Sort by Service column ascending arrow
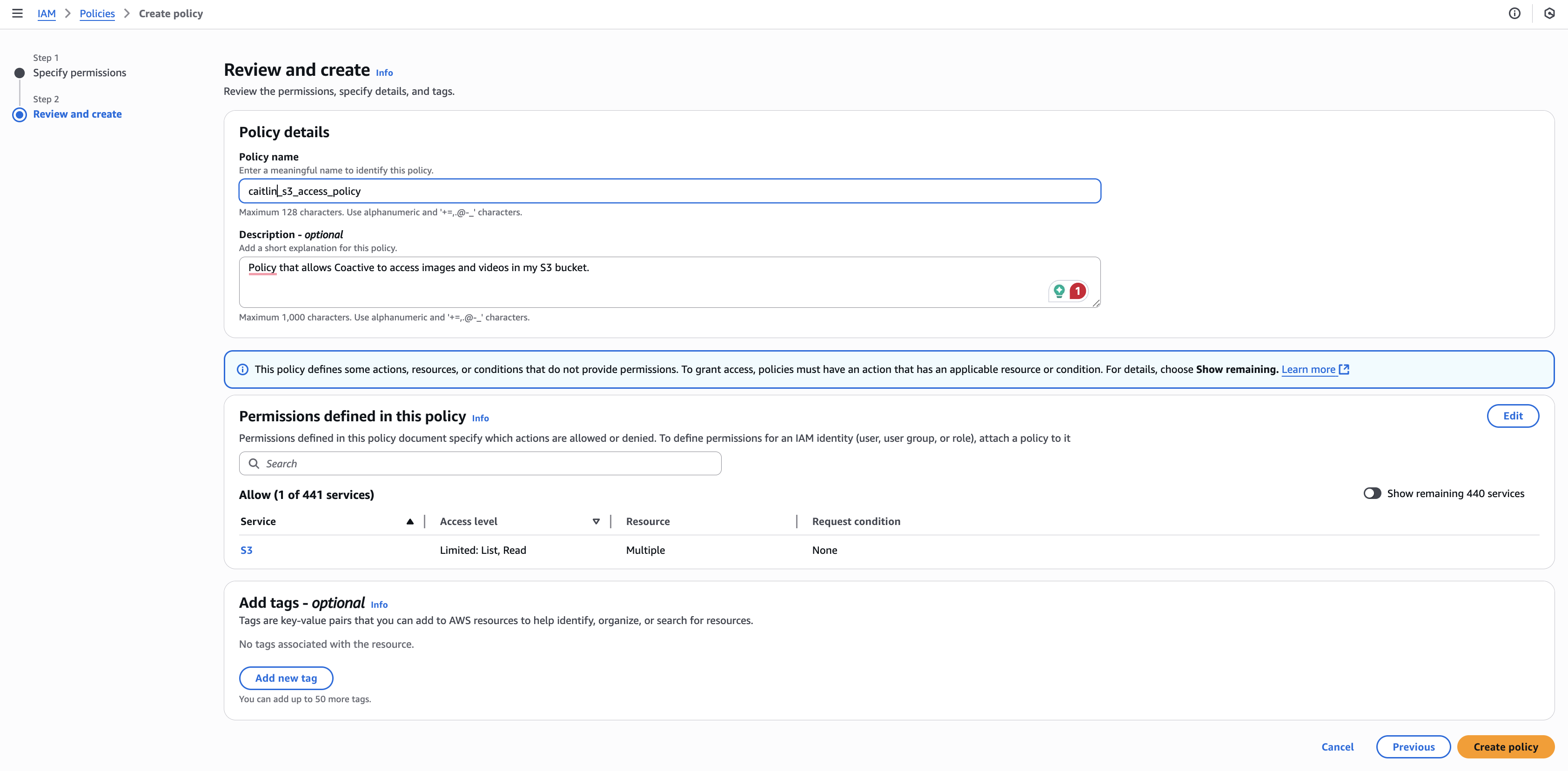The image size is (1568, 771). pyautogui.click(x=409, y=521)
